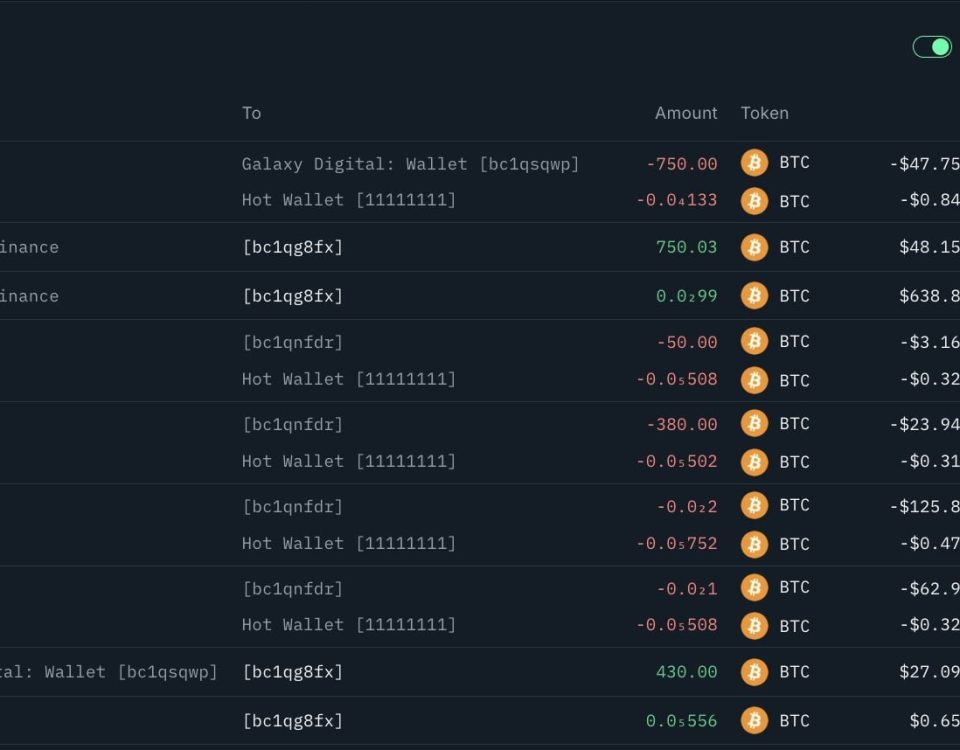Click the green amount 750.03
This screenshot has width=960, height=750.
tap(686, 247)
